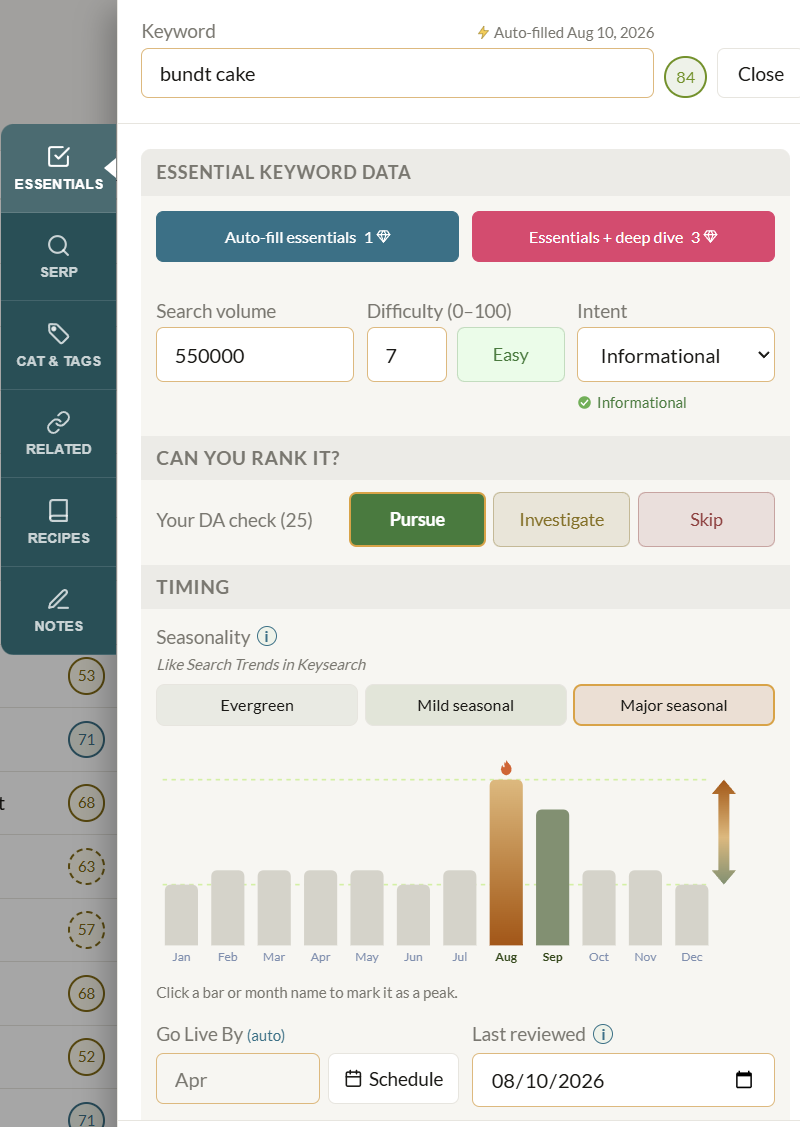Mark the Mar bar as peak

pyautogui.click(x=274, y=908)
